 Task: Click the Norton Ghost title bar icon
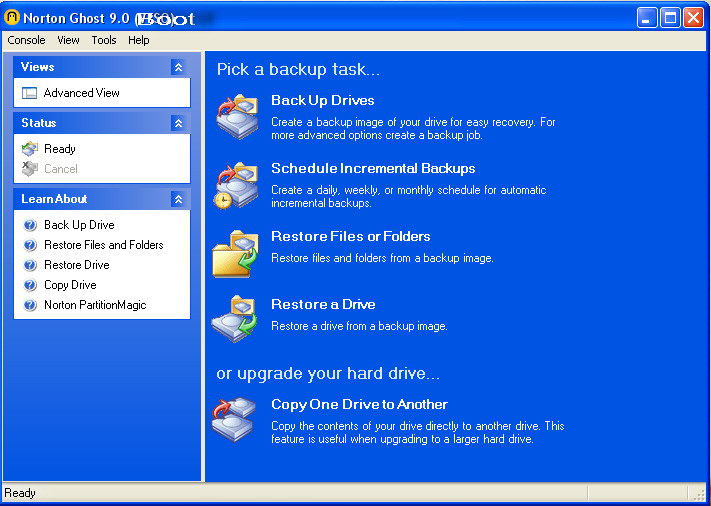click(x=12, y=17)
